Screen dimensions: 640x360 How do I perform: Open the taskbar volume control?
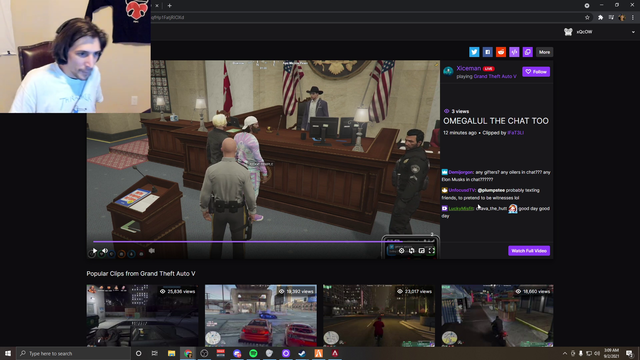[x=597, y=353]
